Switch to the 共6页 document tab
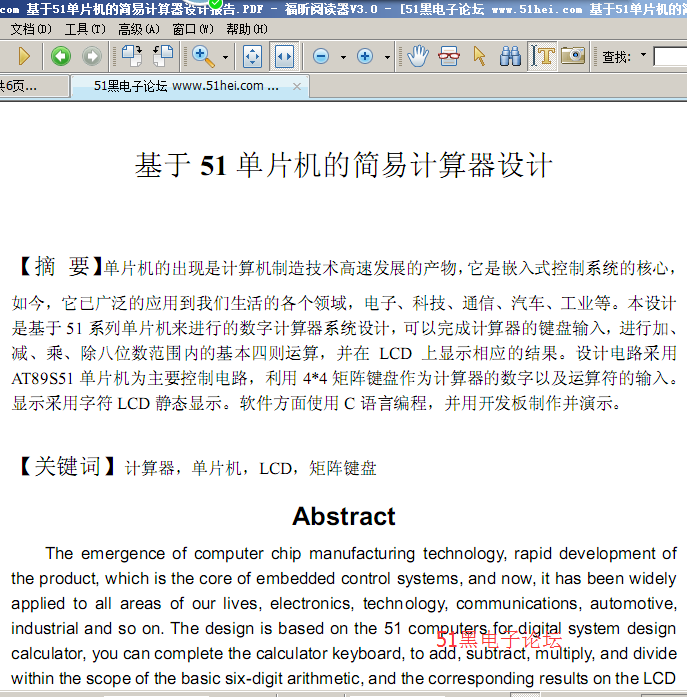 pyautogui.click(x=34, y=86)
